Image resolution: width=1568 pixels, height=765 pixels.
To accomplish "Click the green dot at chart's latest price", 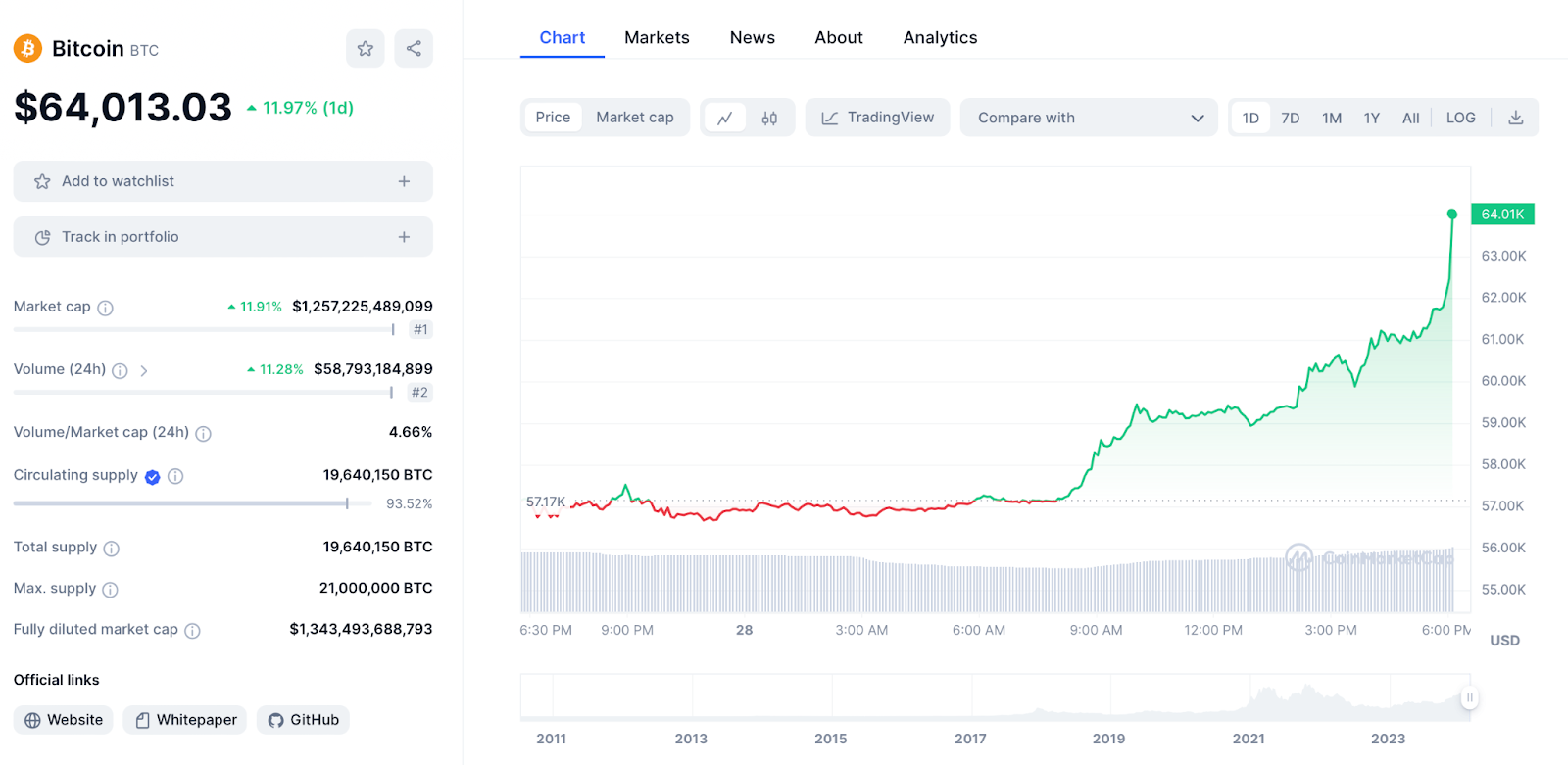I will tap(1452, 214).
